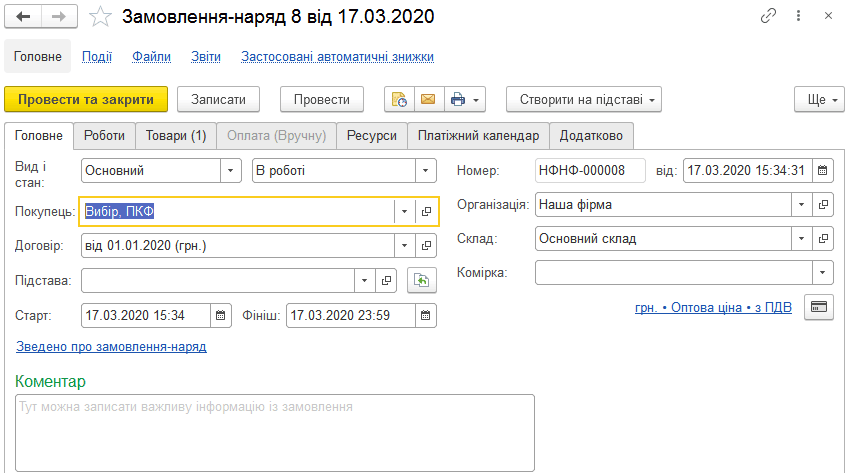Expand the Покупець dropdown list
This screenshot has width=848, height=473.
pos(405,211)
